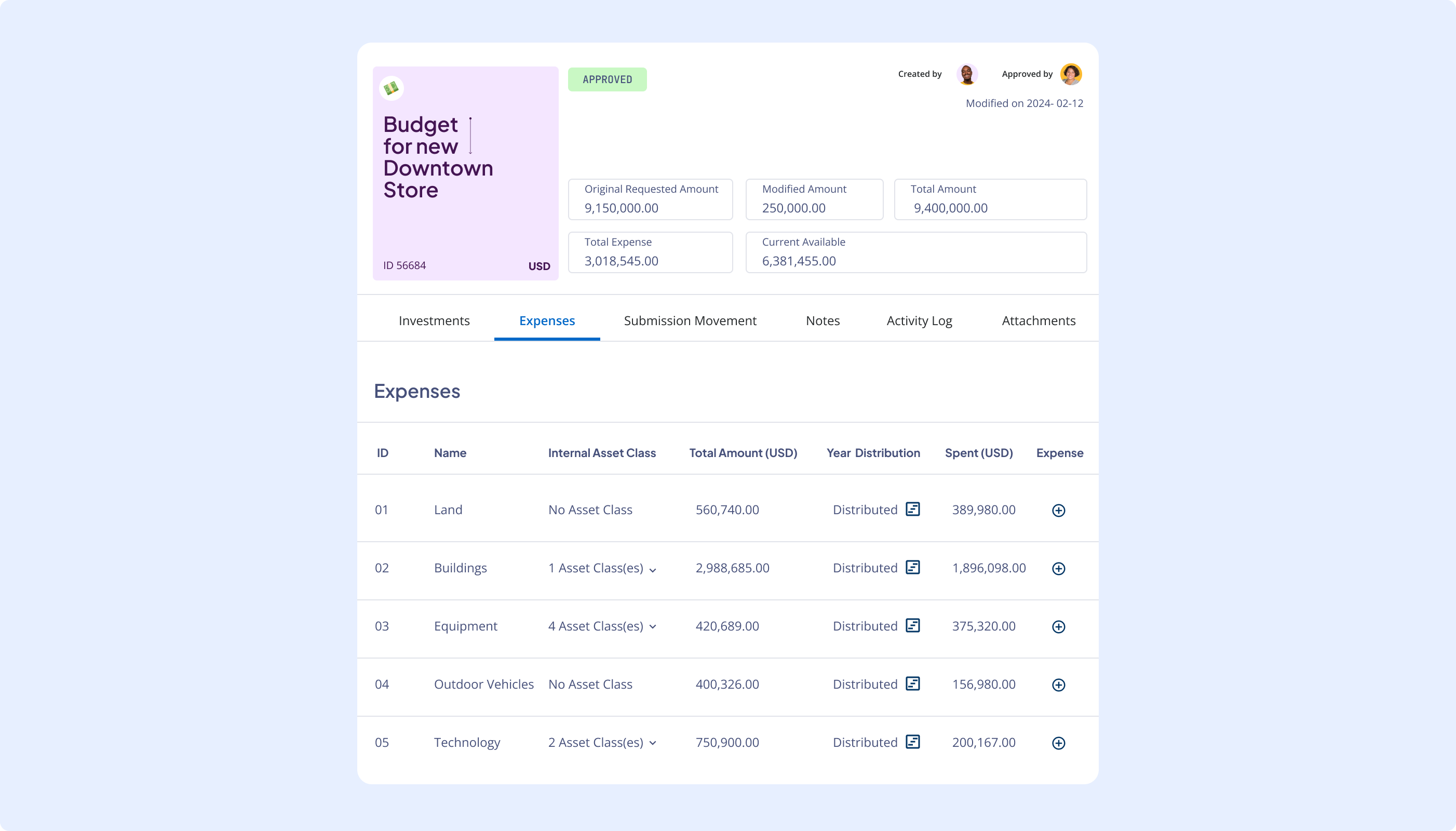
Task: Click the Year Distribution column header
Action: tap(873, 453)
